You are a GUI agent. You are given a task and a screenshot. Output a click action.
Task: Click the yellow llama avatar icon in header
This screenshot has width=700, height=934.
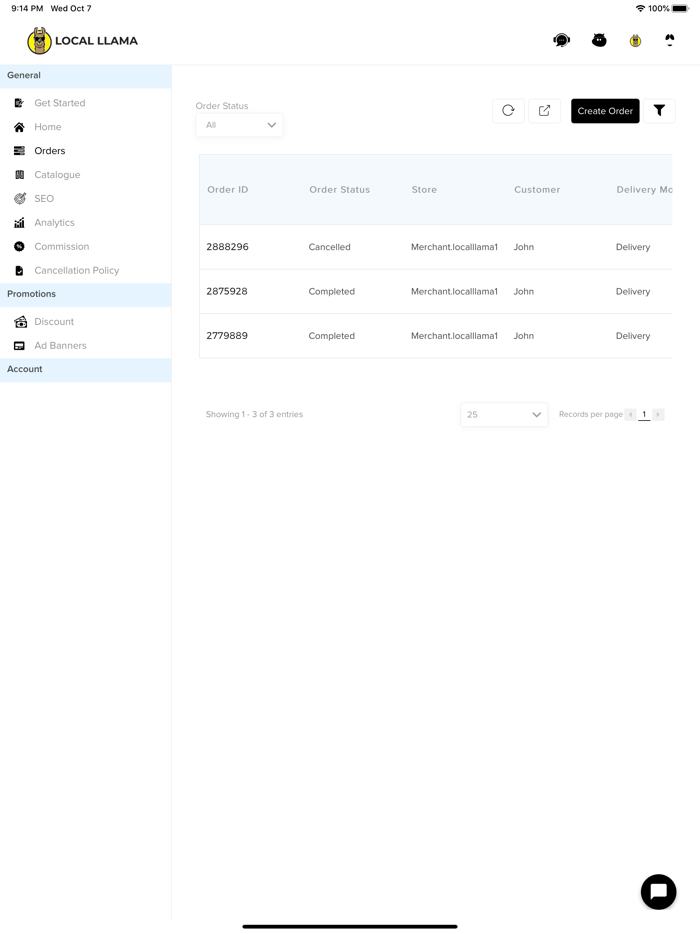pos(635,41)
